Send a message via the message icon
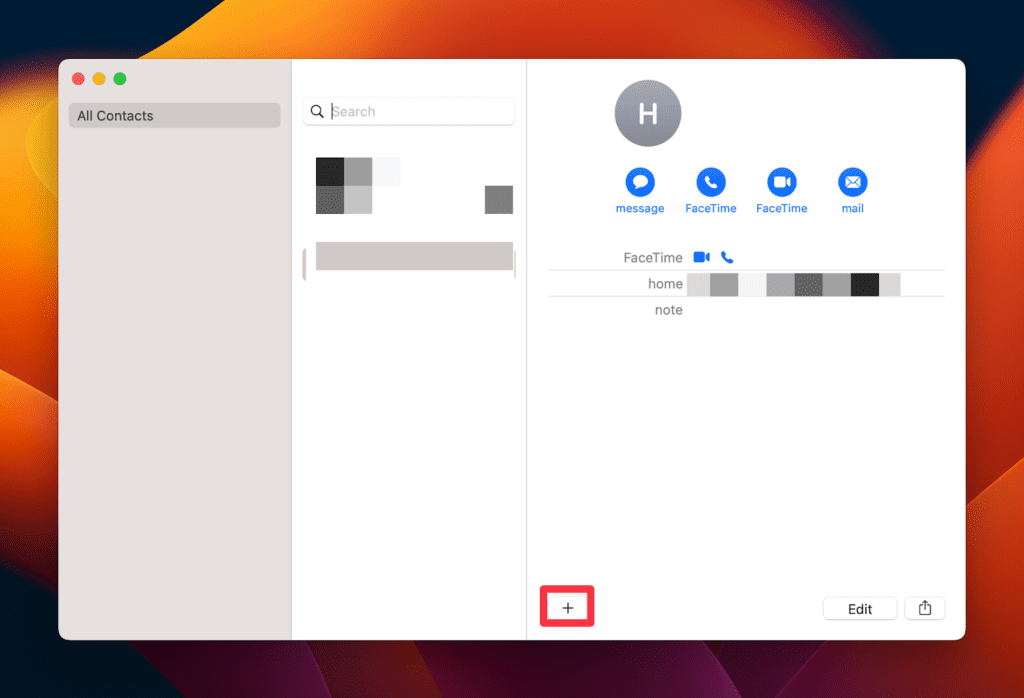This screenshot has width=1024, height=698. click(x=640, y=182)
